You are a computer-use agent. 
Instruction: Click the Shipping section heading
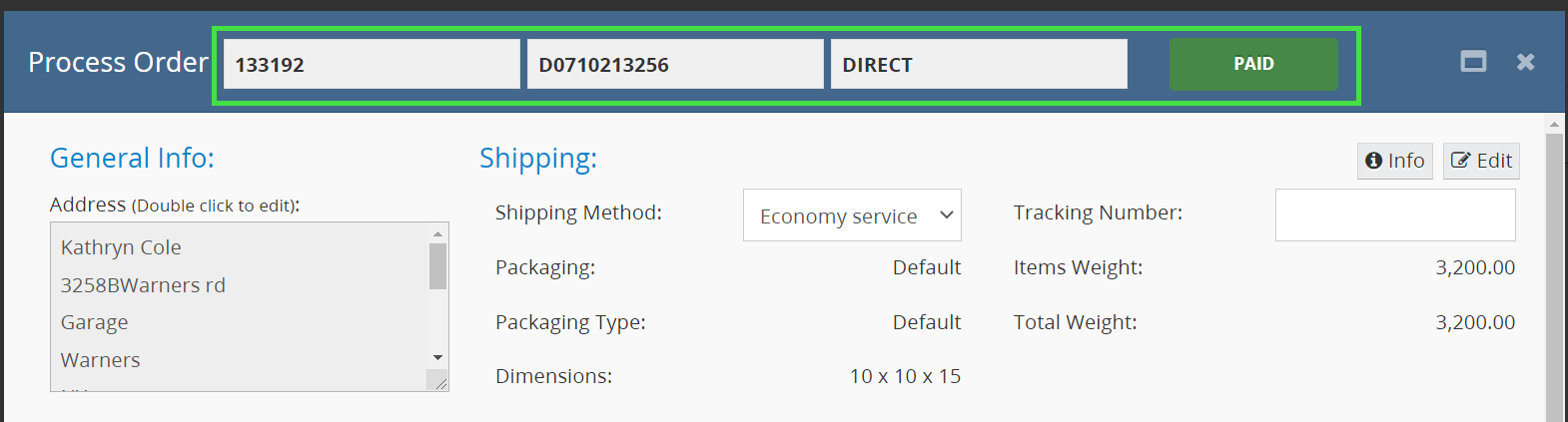[538, 158]
